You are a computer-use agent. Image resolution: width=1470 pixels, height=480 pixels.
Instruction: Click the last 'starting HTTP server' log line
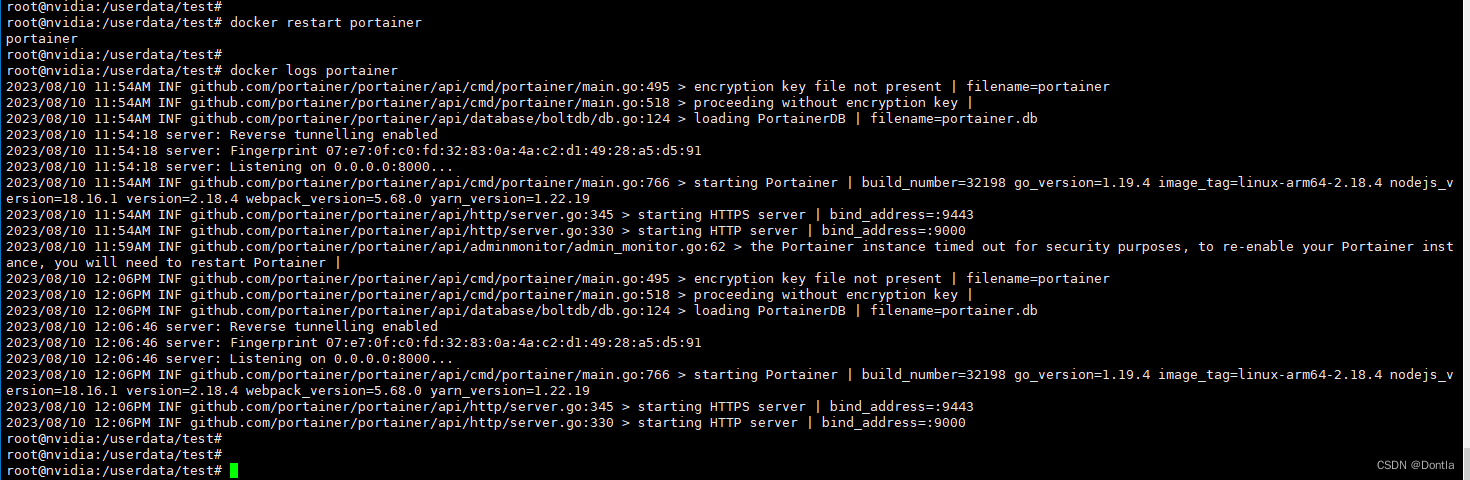[486, 423]
